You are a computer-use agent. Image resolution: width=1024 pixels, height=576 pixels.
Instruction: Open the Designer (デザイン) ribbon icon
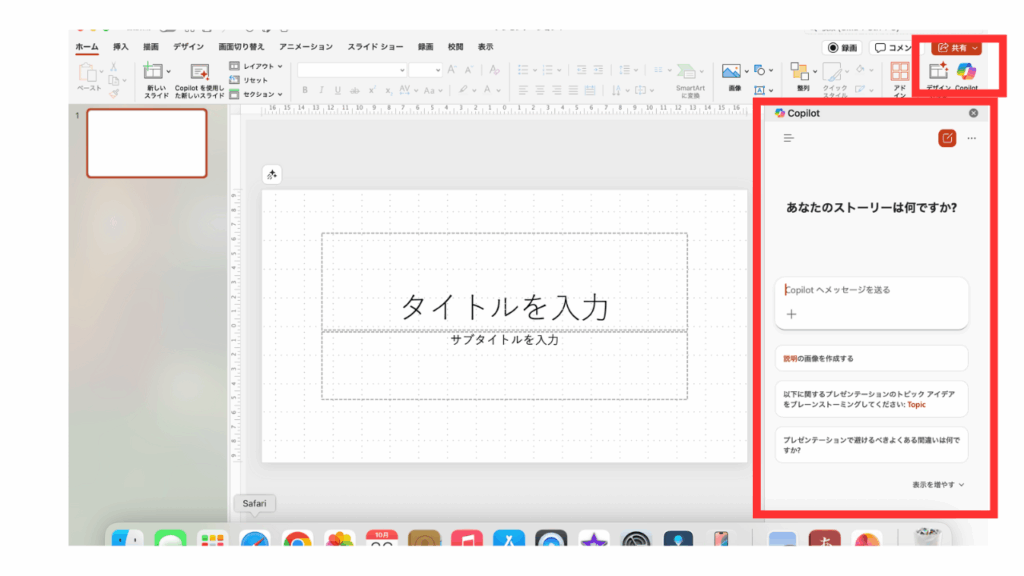click(938, 73)
